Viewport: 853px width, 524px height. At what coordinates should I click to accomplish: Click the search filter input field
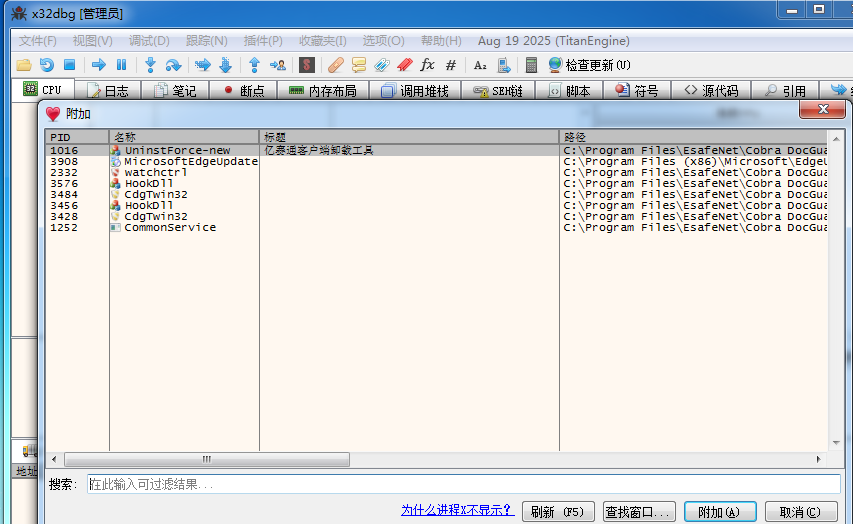coord(463,484)
